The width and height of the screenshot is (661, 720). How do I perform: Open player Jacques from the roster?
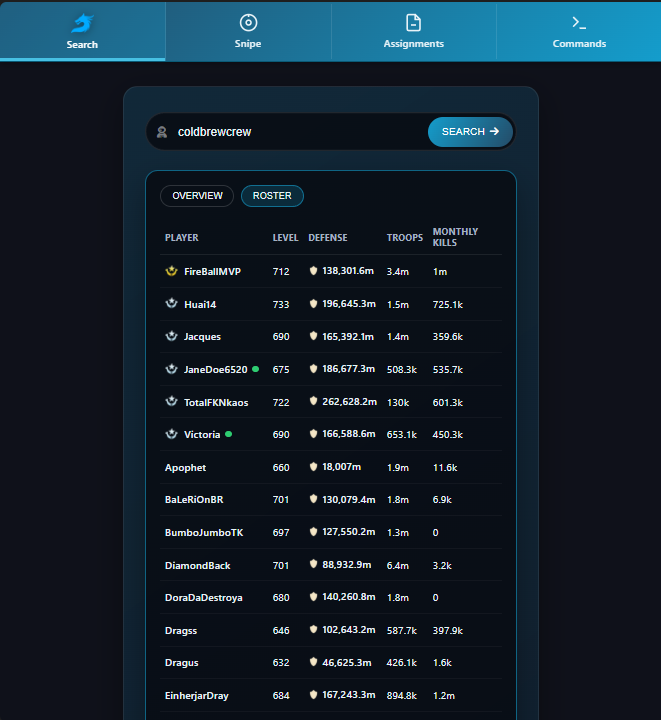(x=202, y=337)
